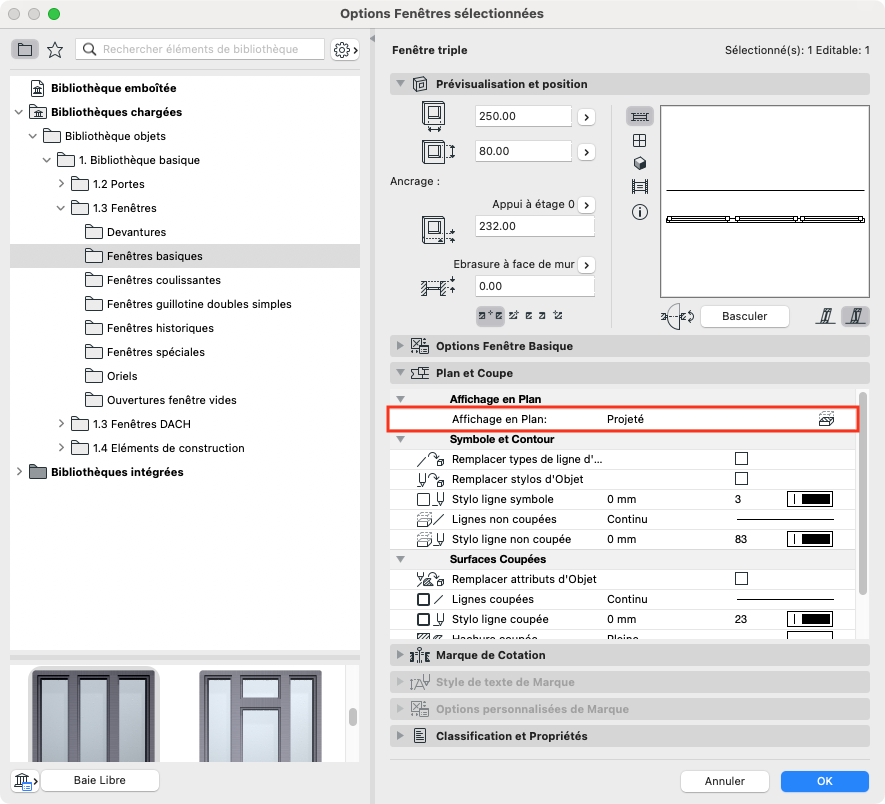Screen dimensions: 885x804
Task: Click Annuler to cancel
Action: point(725,781)
